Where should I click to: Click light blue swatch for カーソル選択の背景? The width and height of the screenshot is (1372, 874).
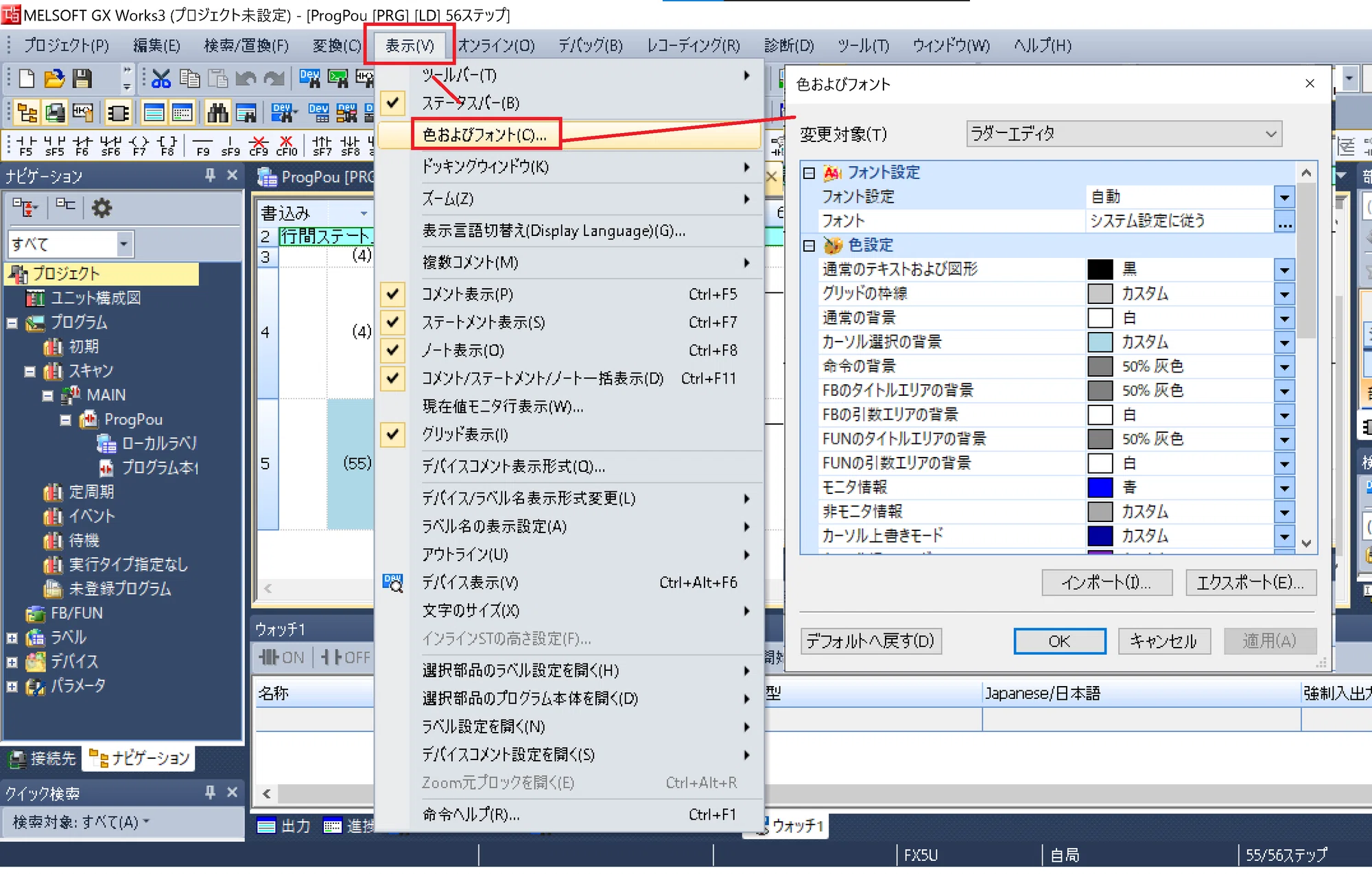pos(1100,342)
